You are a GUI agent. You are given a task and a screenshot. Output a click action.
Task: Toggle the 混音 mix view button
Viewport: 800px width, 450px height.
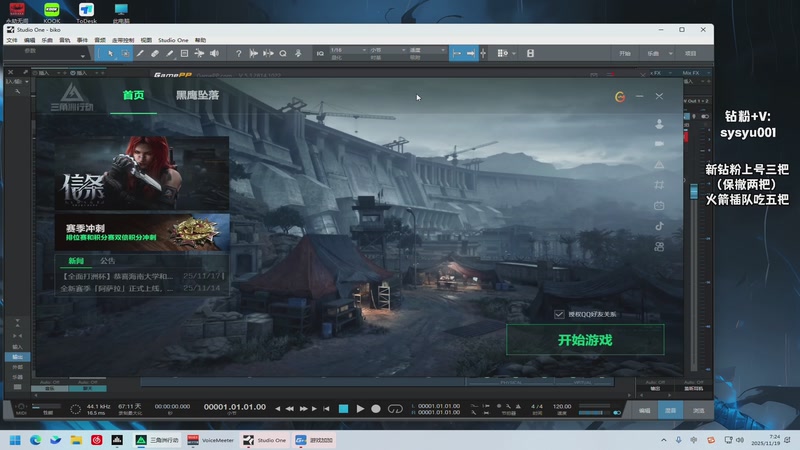[670, 410]
